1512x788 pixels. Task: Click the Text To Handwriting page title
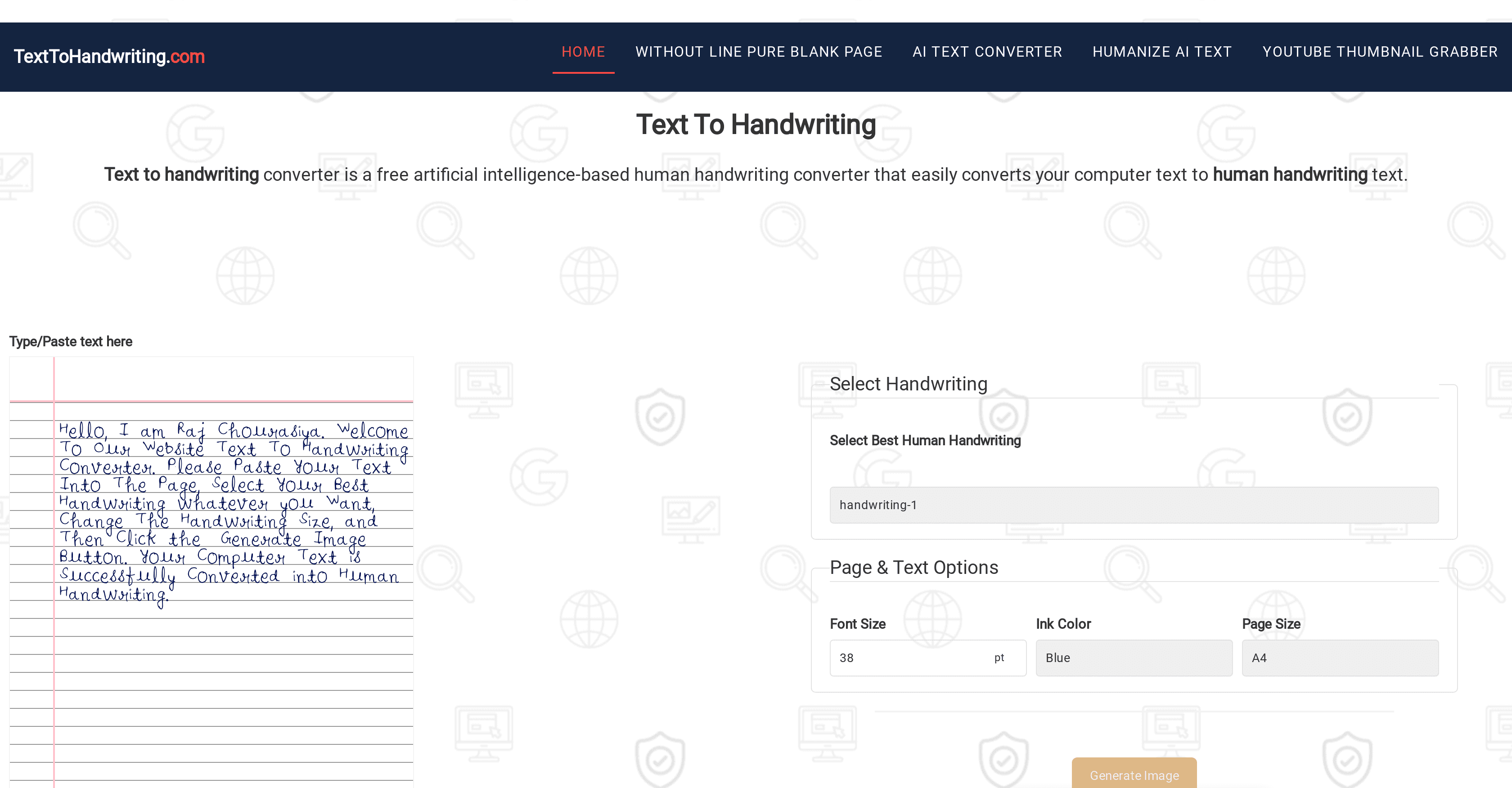(x=756, y=125)
